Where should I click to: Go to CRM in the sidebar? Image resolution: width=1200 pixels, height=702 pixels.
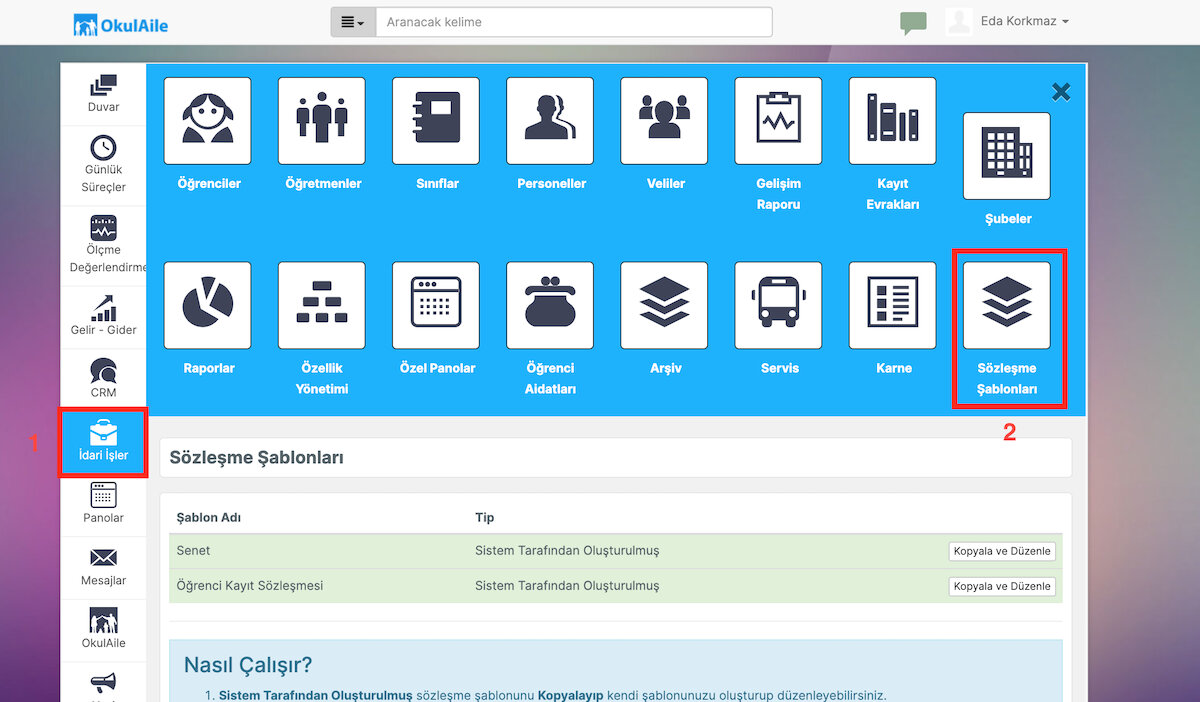(103, 378)
